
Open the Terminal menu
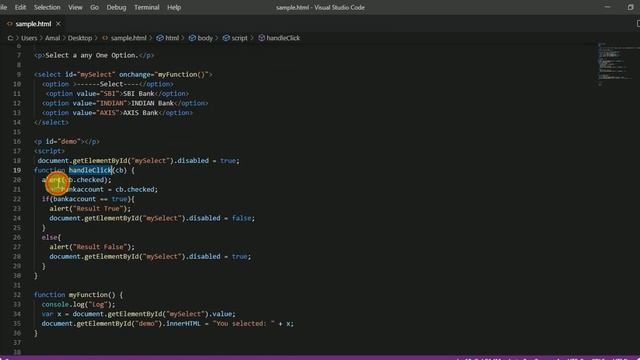(x=147, y=7)
